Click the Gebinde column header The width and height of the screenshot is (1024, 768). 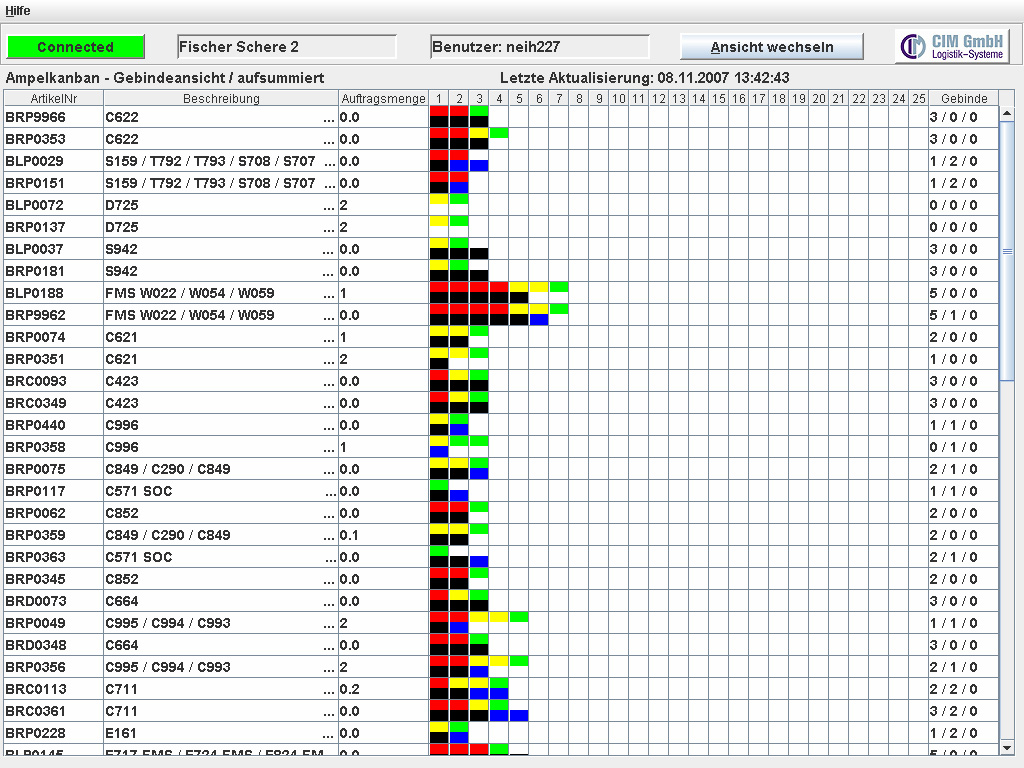(x=963, y=98)
